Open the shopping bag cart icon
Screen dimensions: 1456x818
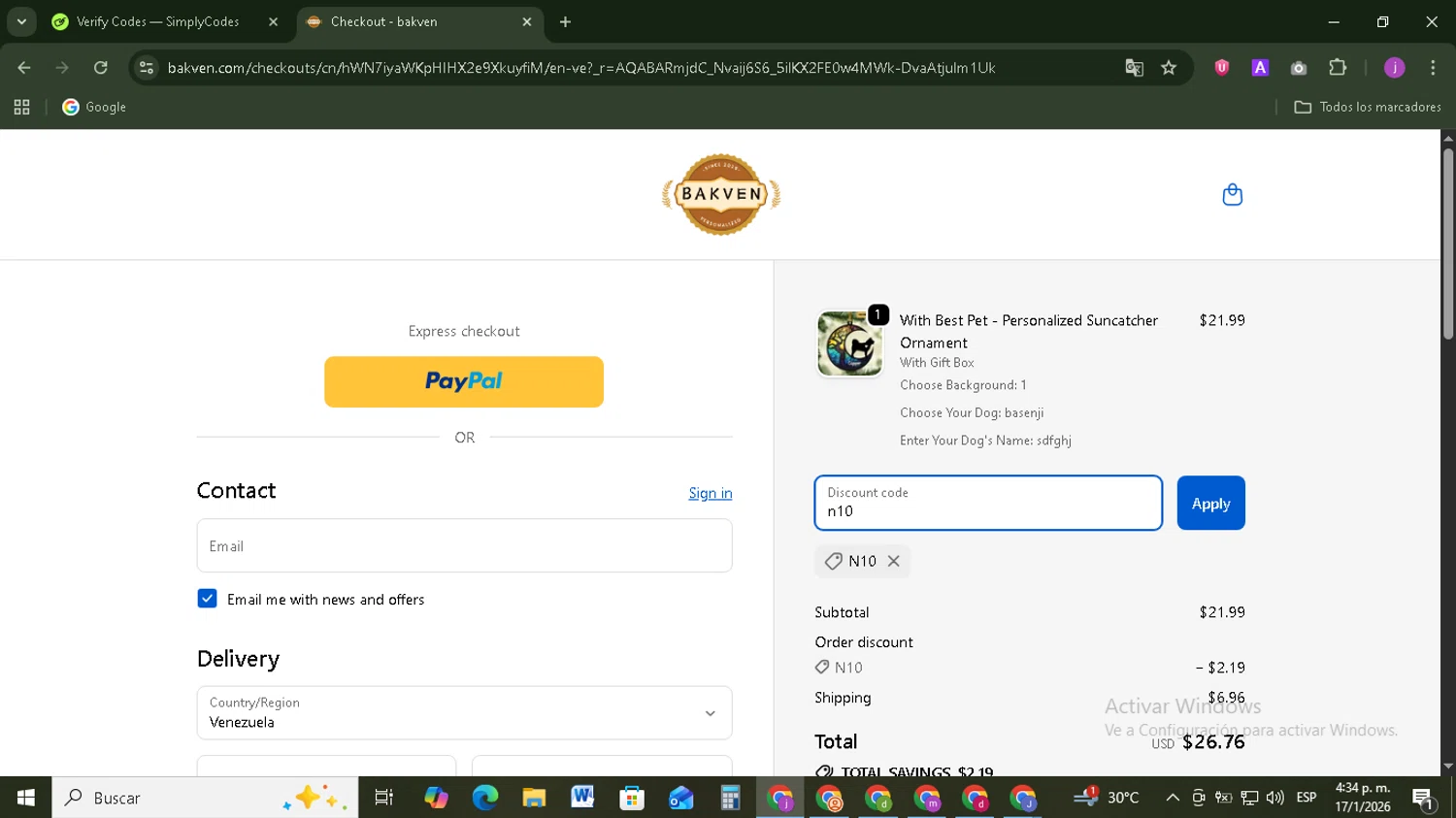pos(1232,195)
